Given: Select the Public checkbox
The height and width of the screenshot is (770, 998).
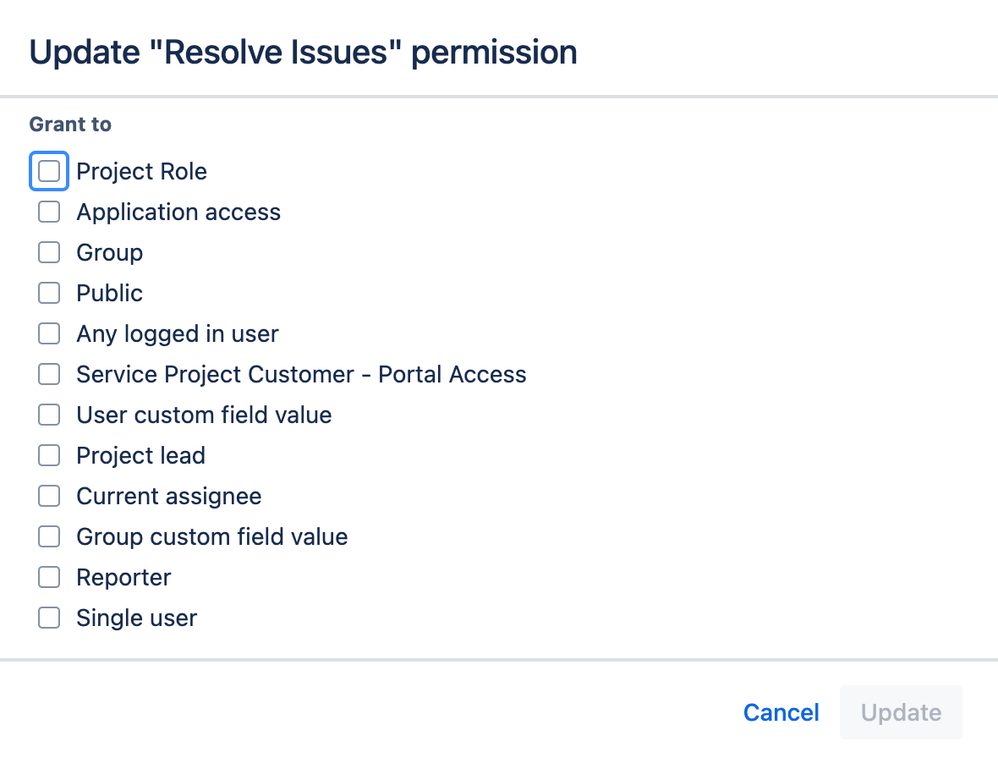Looking at the screenshot, I should click(49, 293).
